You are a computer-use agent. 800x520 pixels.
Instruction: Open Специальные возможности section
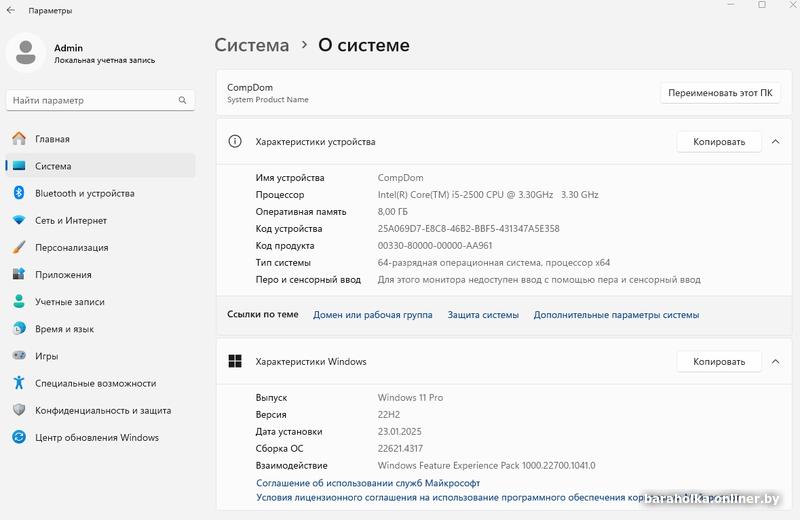(101, 382)
